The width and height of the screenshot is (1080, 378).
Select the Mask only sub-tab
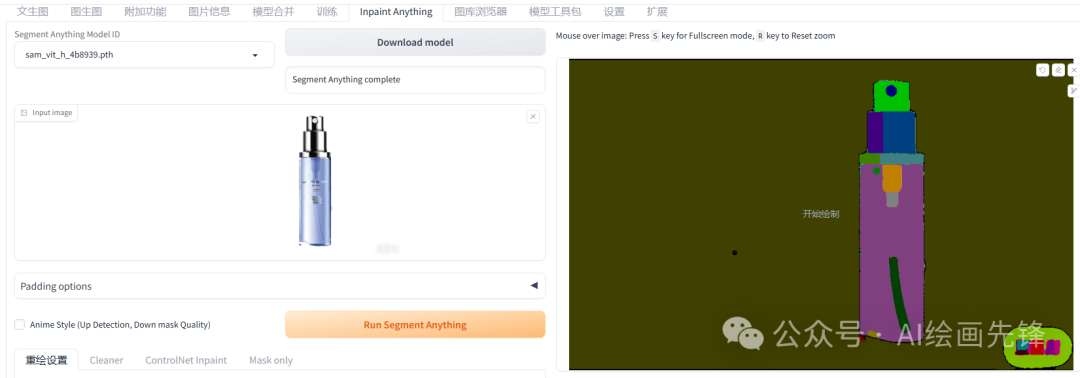point(271,360)
